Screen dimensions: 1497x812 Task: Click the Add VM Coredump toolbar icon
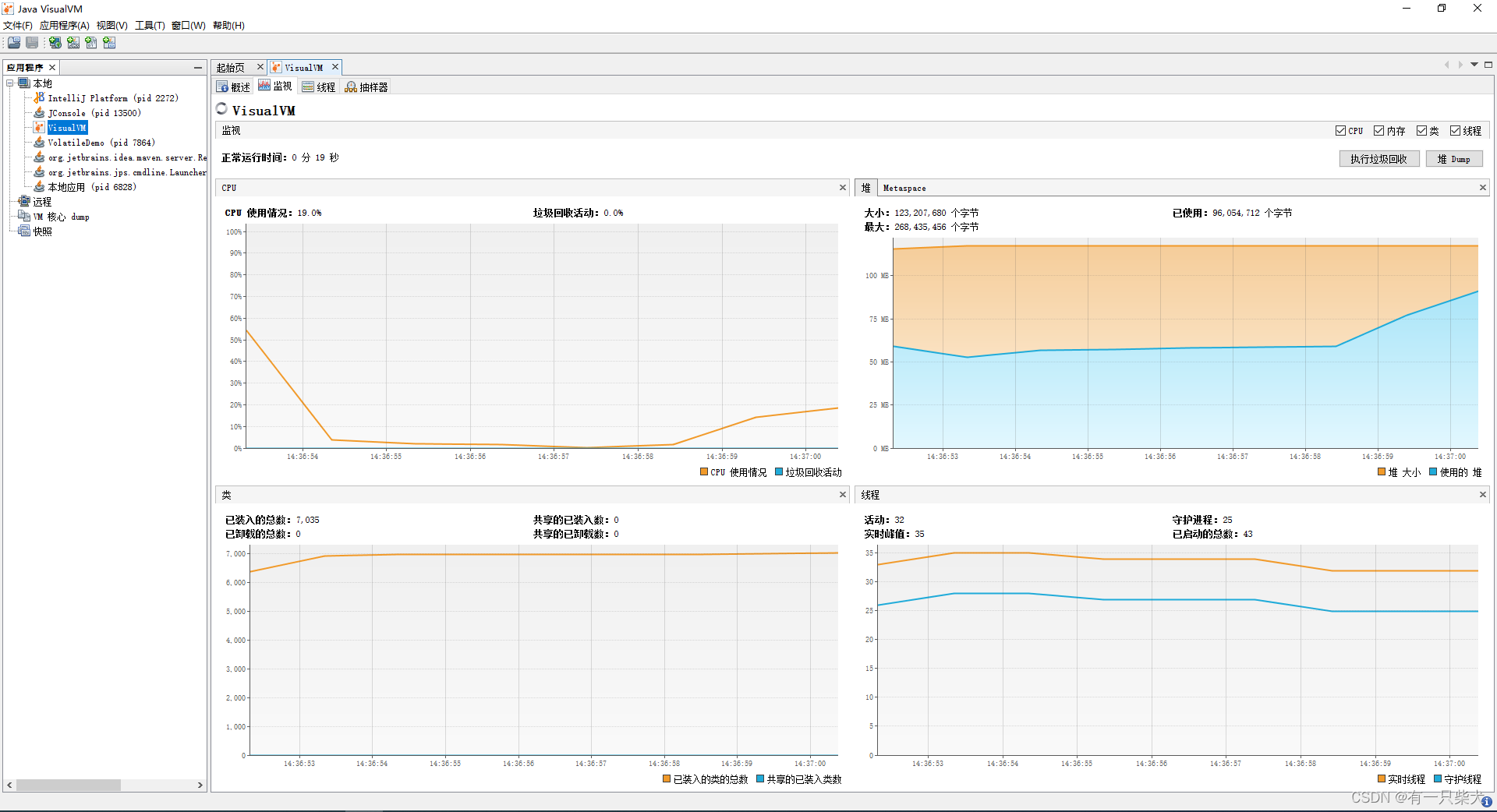tap(91, 43)
